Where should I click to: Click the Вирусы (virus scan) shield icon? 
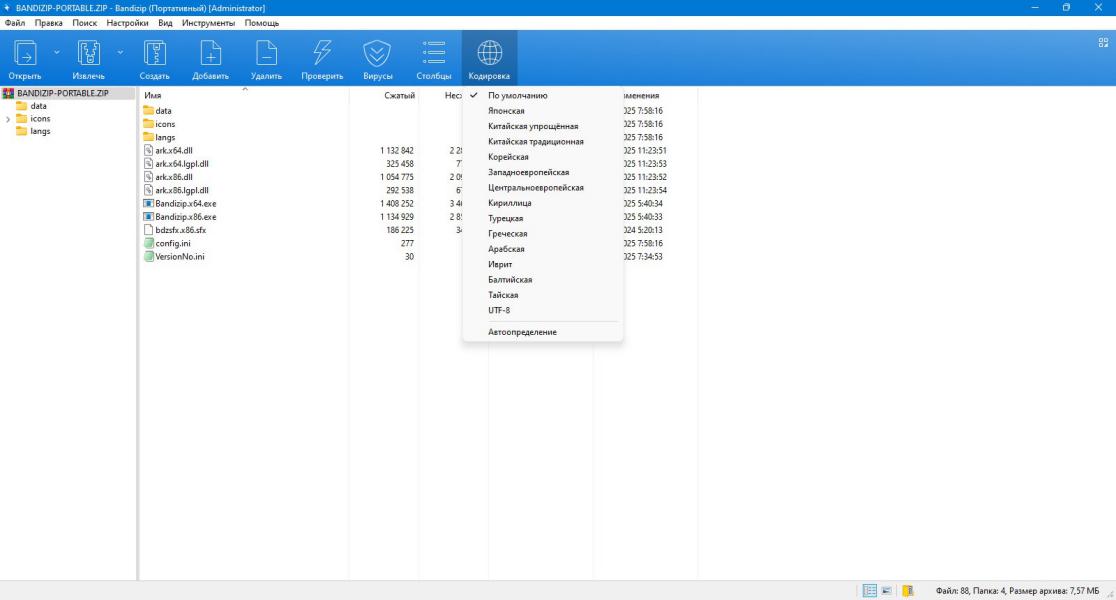tap(377, 53)
